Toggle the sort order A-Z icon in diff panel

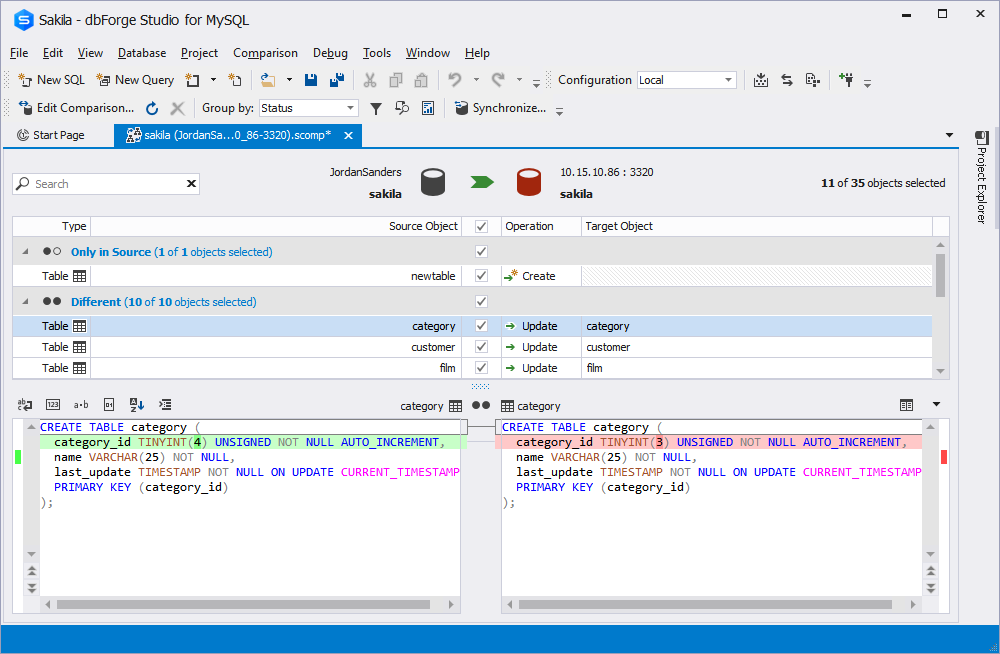point(136,405)
